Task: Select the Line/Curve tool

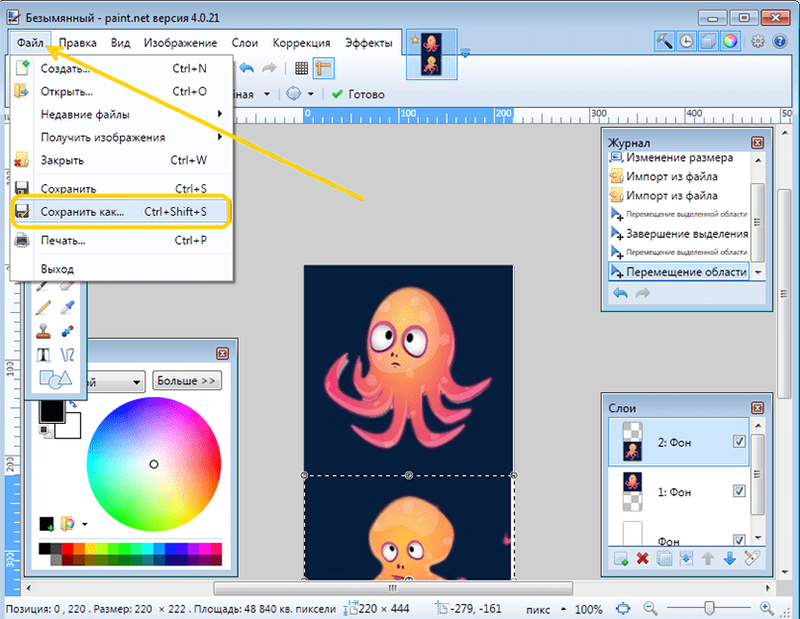Action: point(67,355)
